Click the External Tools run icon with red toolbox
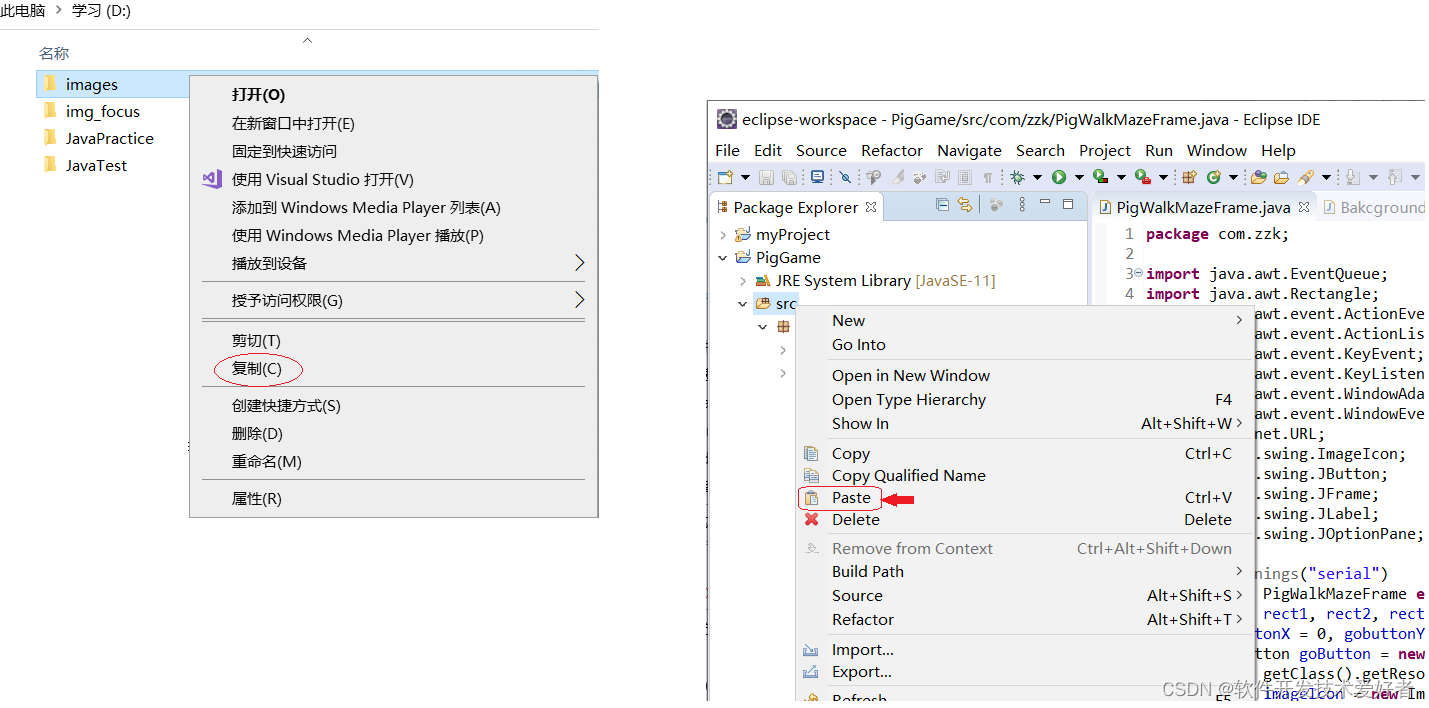The width and height of the screenshot is (1429, 708). pos(1143,177)
